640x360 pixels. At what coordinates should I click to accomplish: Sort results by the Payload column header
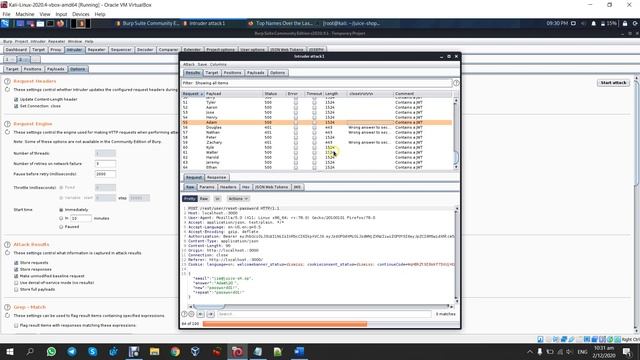click(x=233, y=94)
